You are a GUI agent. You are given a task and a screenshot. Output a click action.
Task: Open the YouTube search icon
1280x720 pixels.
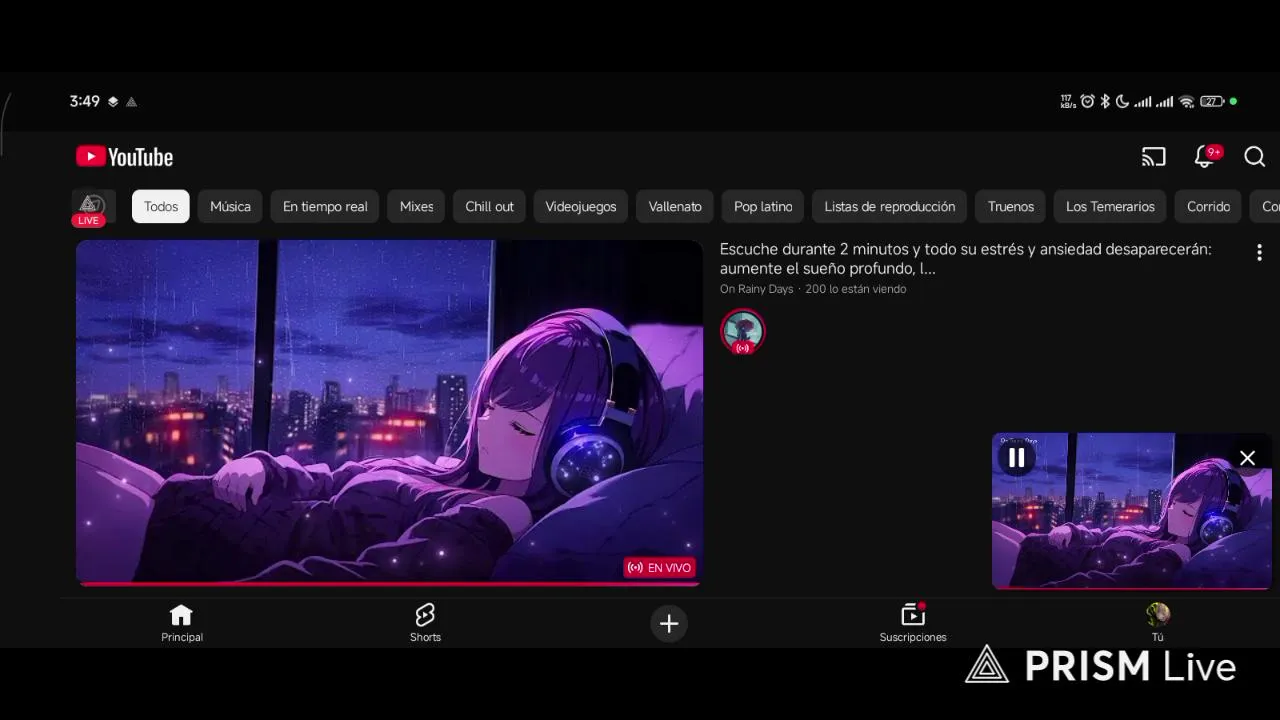coord(1254,157)
